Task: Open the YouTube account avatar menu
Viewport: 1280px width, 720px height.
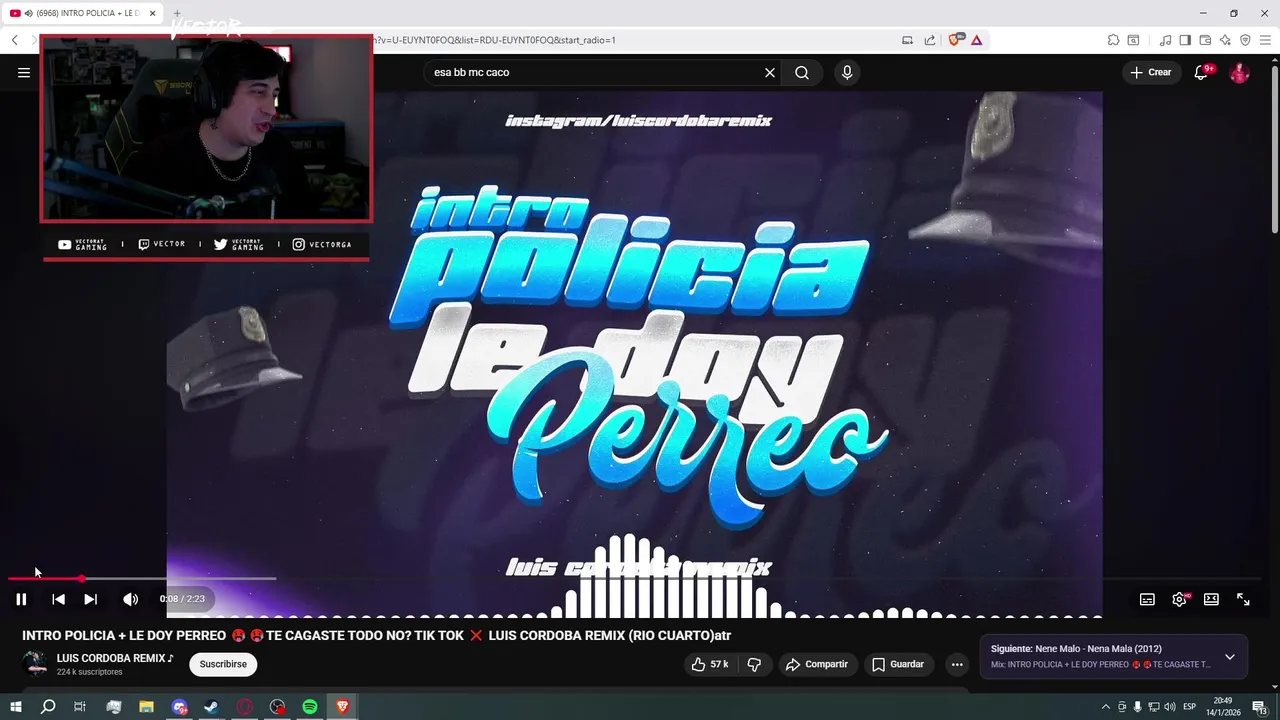Action: [1239, 72]
